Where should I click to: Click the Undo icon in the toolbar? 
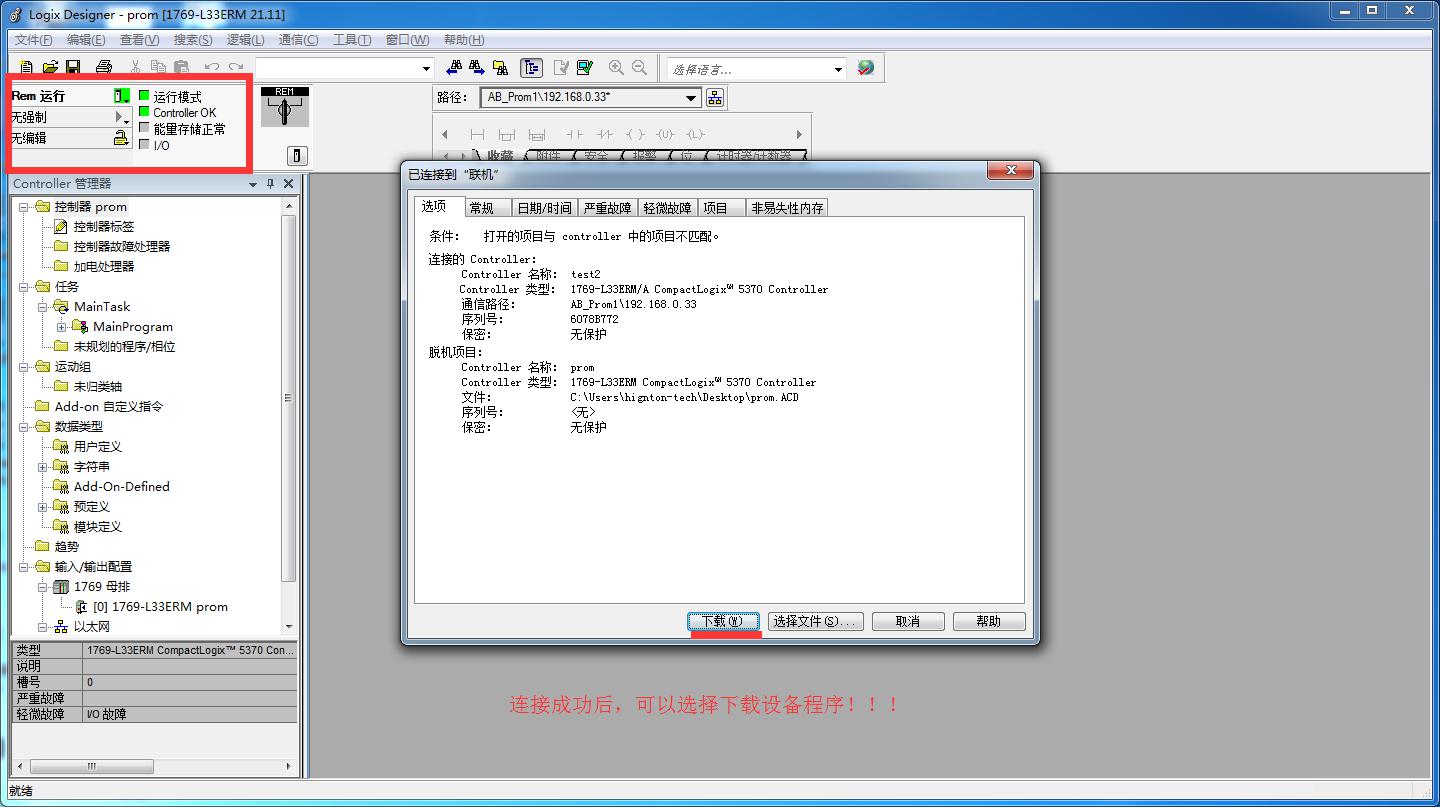click(x=210, y=67)
